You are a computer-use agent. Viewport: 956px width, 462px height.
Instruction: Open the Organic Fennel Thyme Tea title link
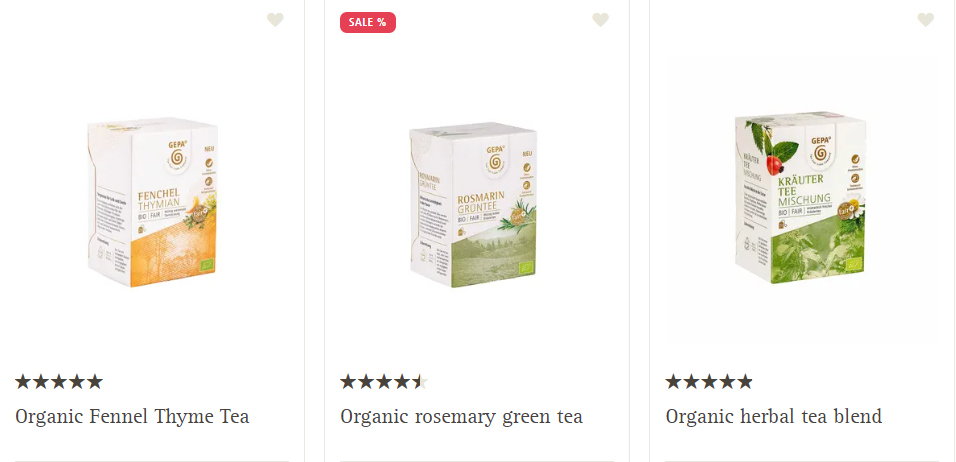(x=132, y=417)
